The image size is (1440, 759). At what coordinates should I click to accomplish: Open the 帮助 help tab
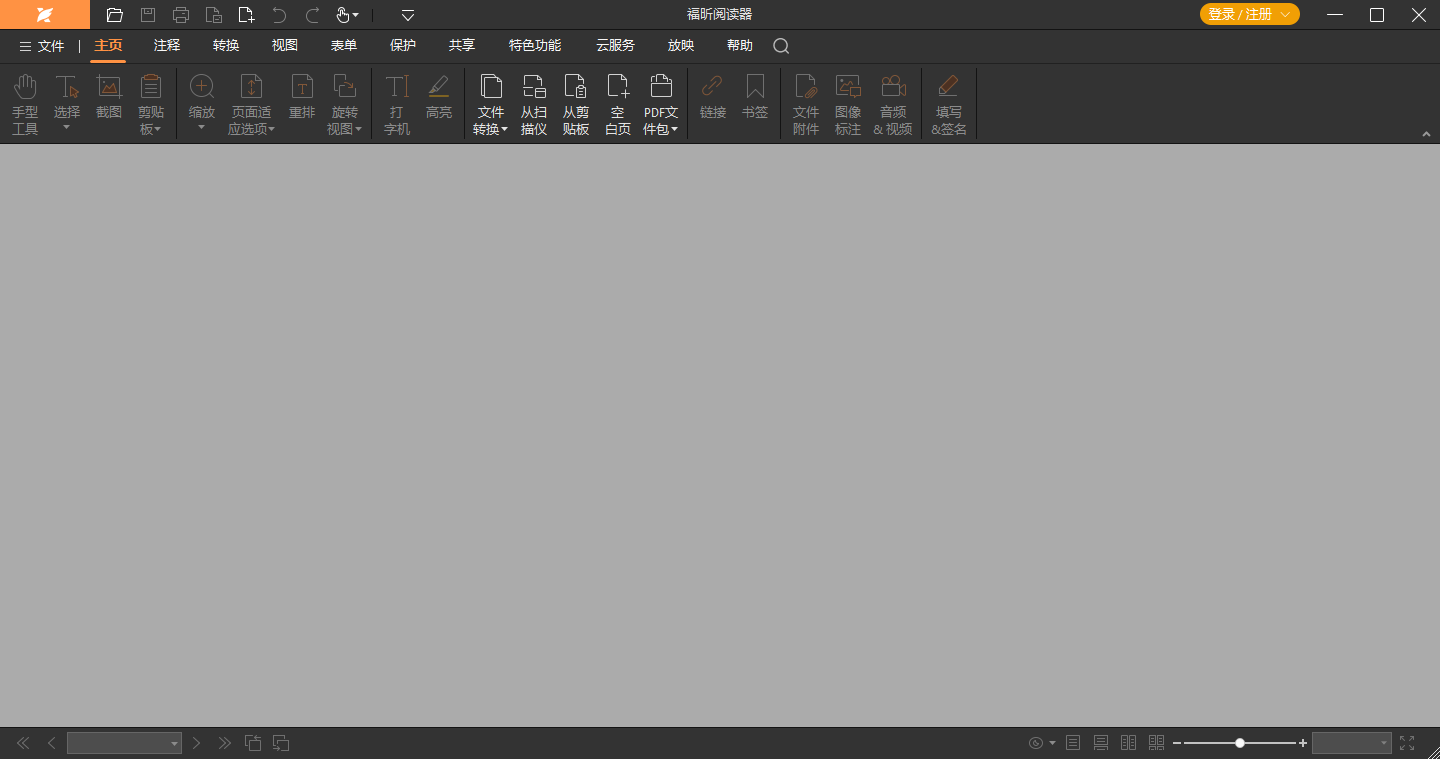click(x=740, y=46)
